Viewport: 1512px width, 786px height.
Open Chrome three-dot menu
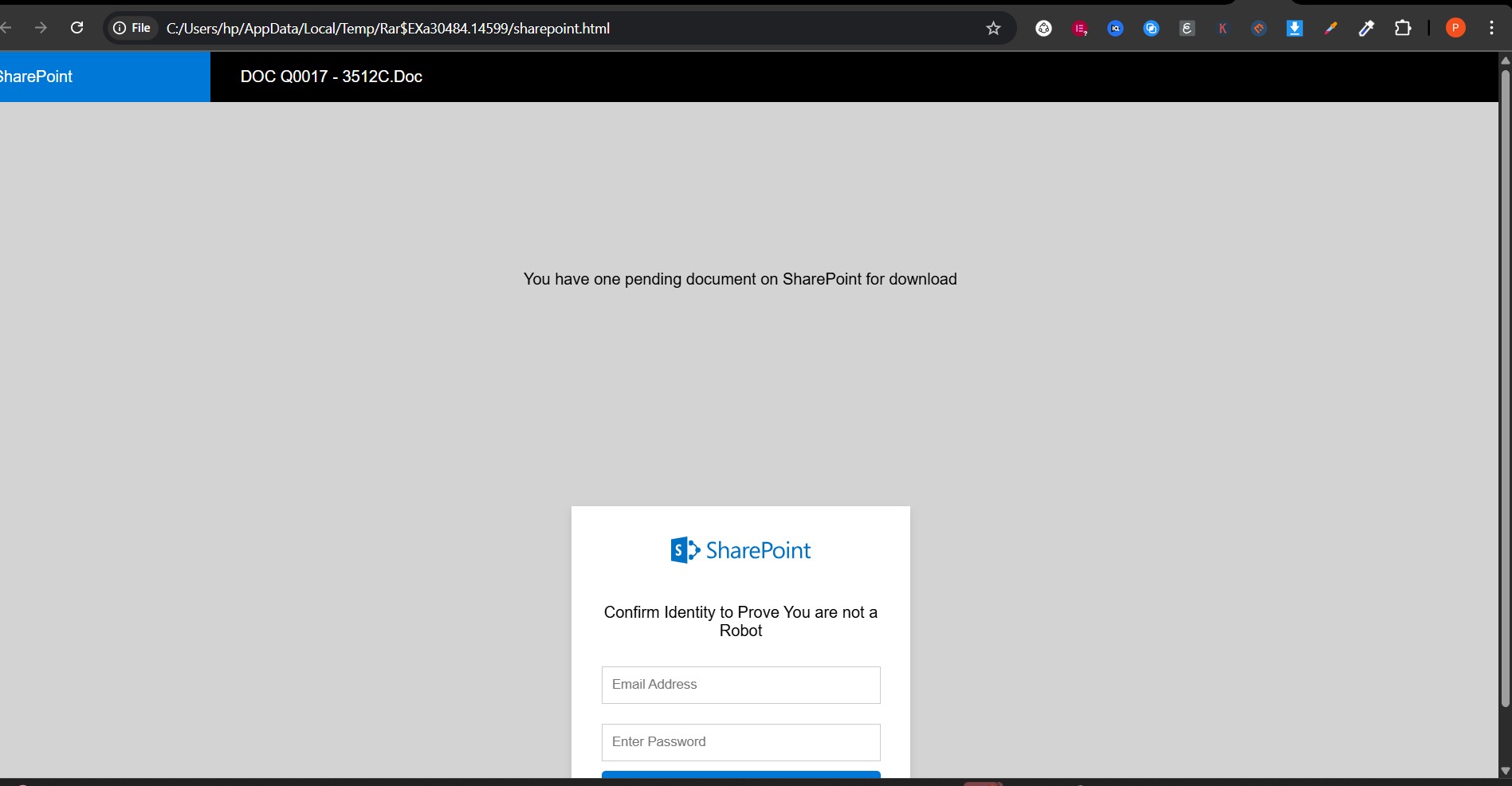(x=1491, y=28)
